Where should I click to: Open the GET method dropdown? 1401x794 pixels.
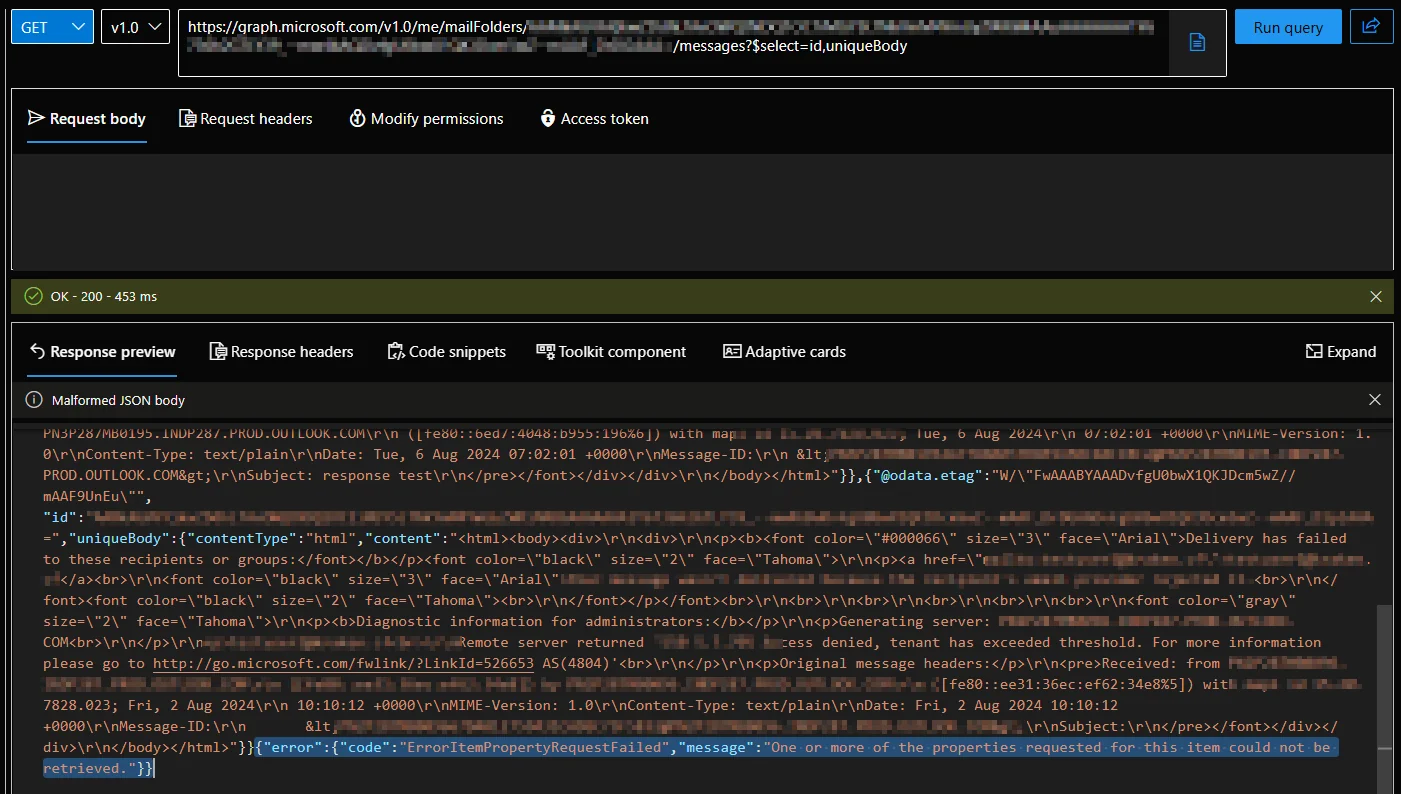pyautogui.click(x=53, y=27)
